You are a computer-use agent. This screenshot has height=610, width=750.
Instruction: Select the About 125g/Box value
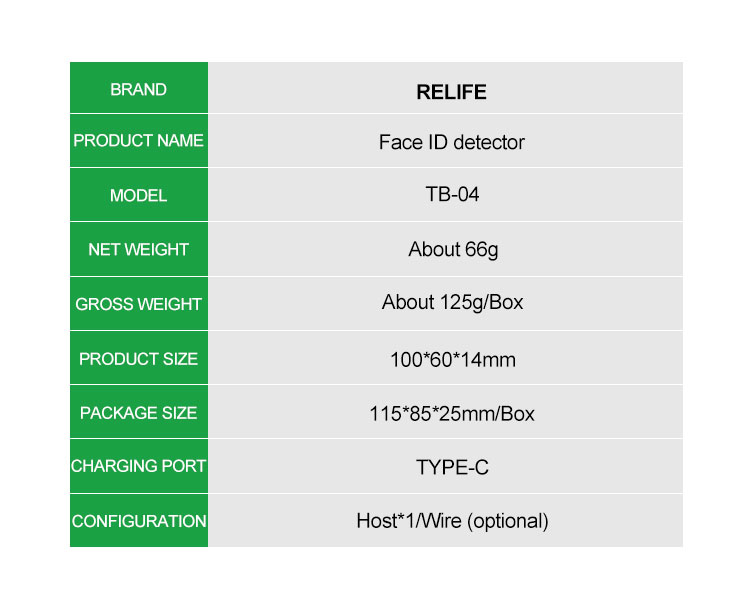tap(452, 302)
